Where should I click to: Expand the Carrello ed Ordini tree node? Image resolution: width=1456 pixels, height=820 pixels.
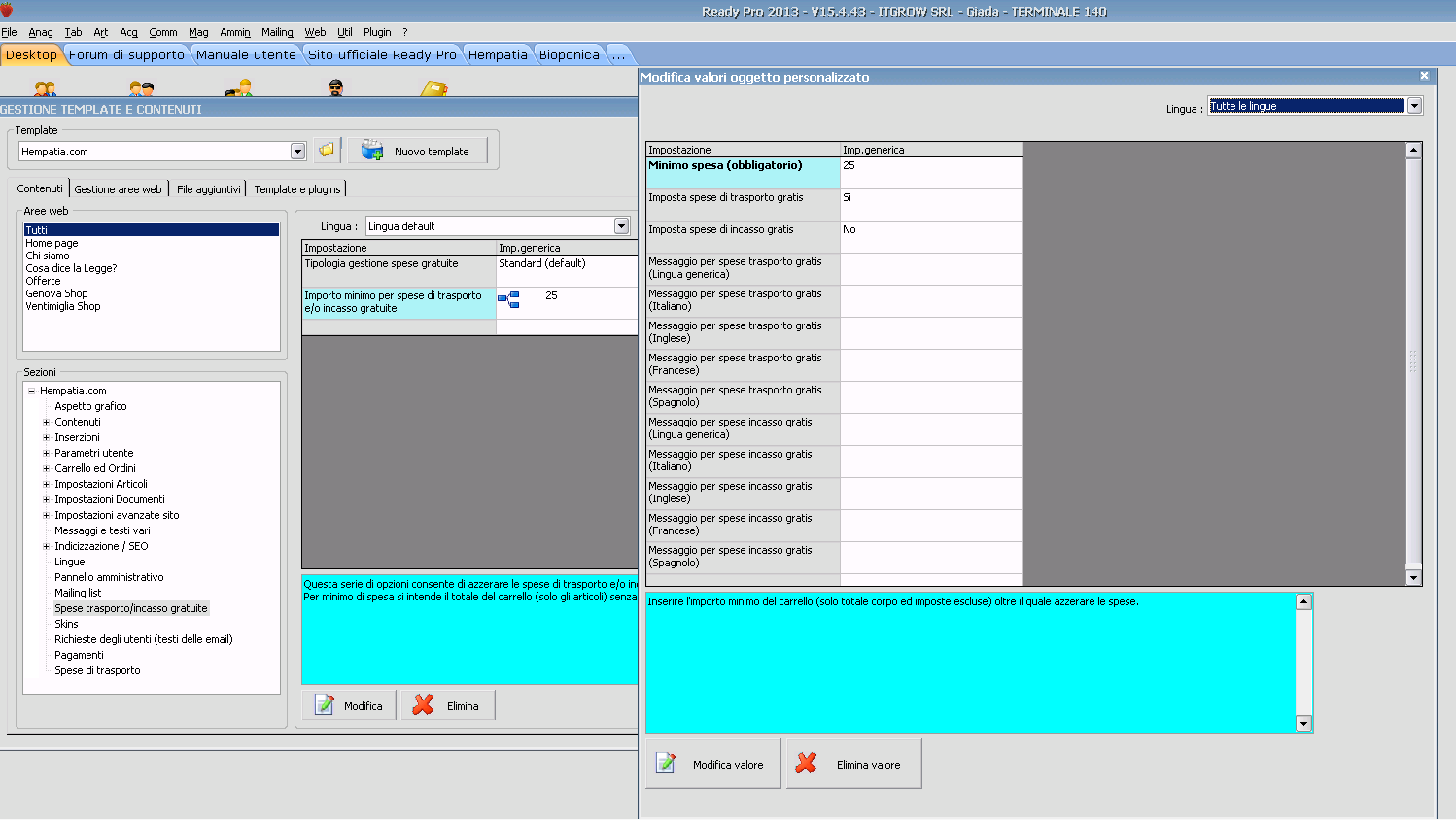tap(46, 469)
